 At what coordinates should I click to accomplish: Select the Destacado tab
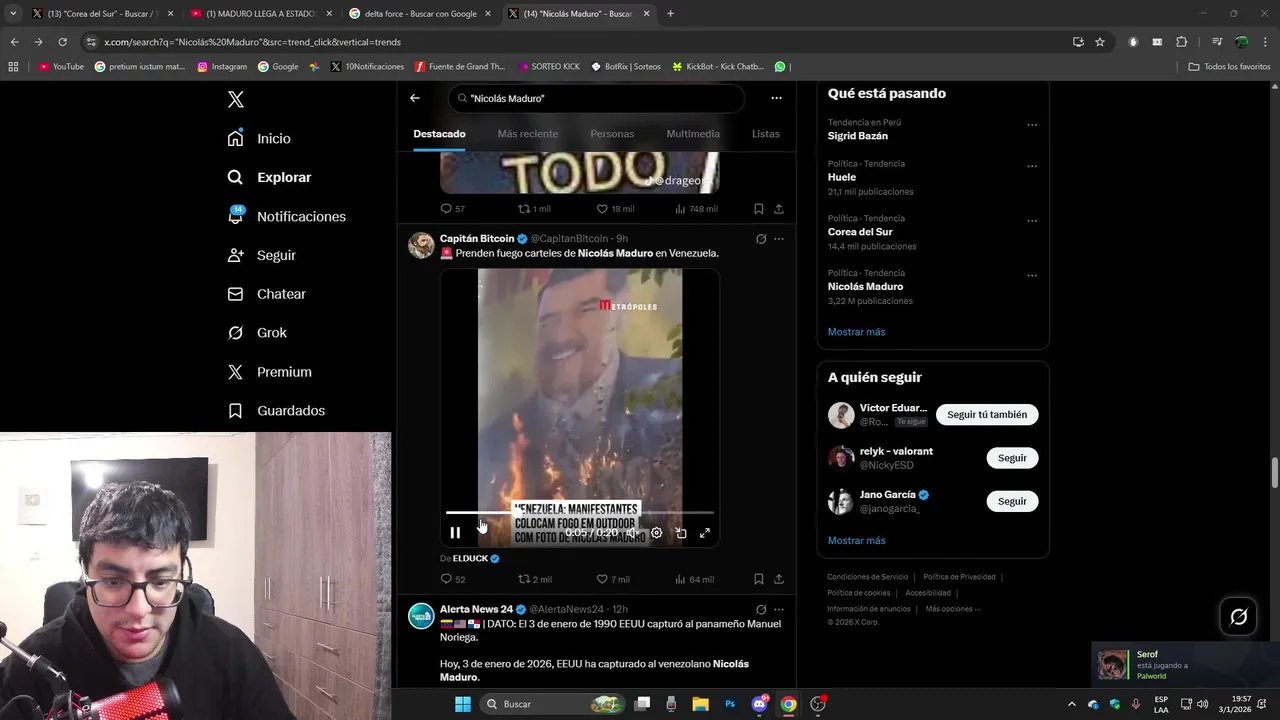(x=439, y=134)
